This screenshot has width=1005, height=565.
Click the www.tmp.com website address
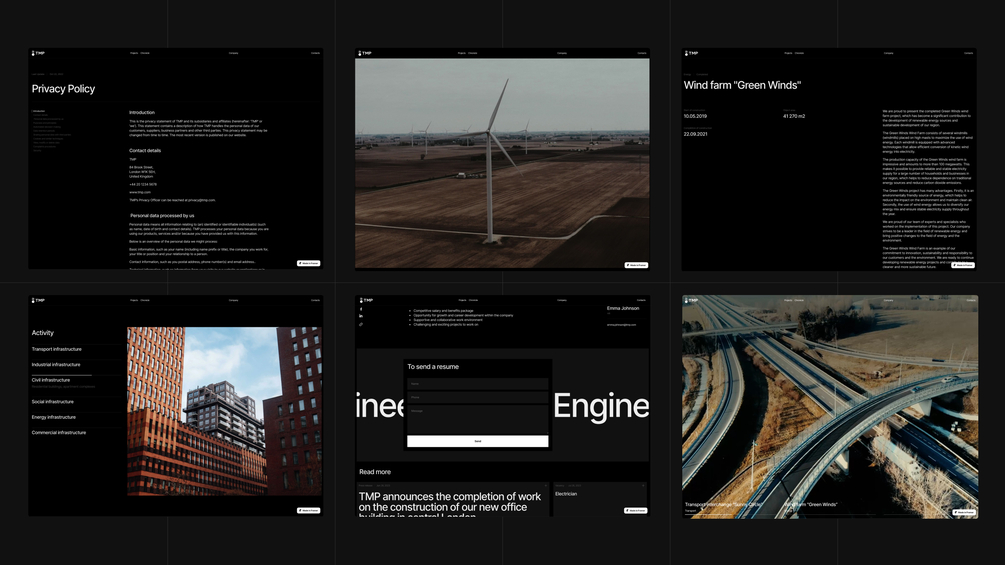[140, 192]
